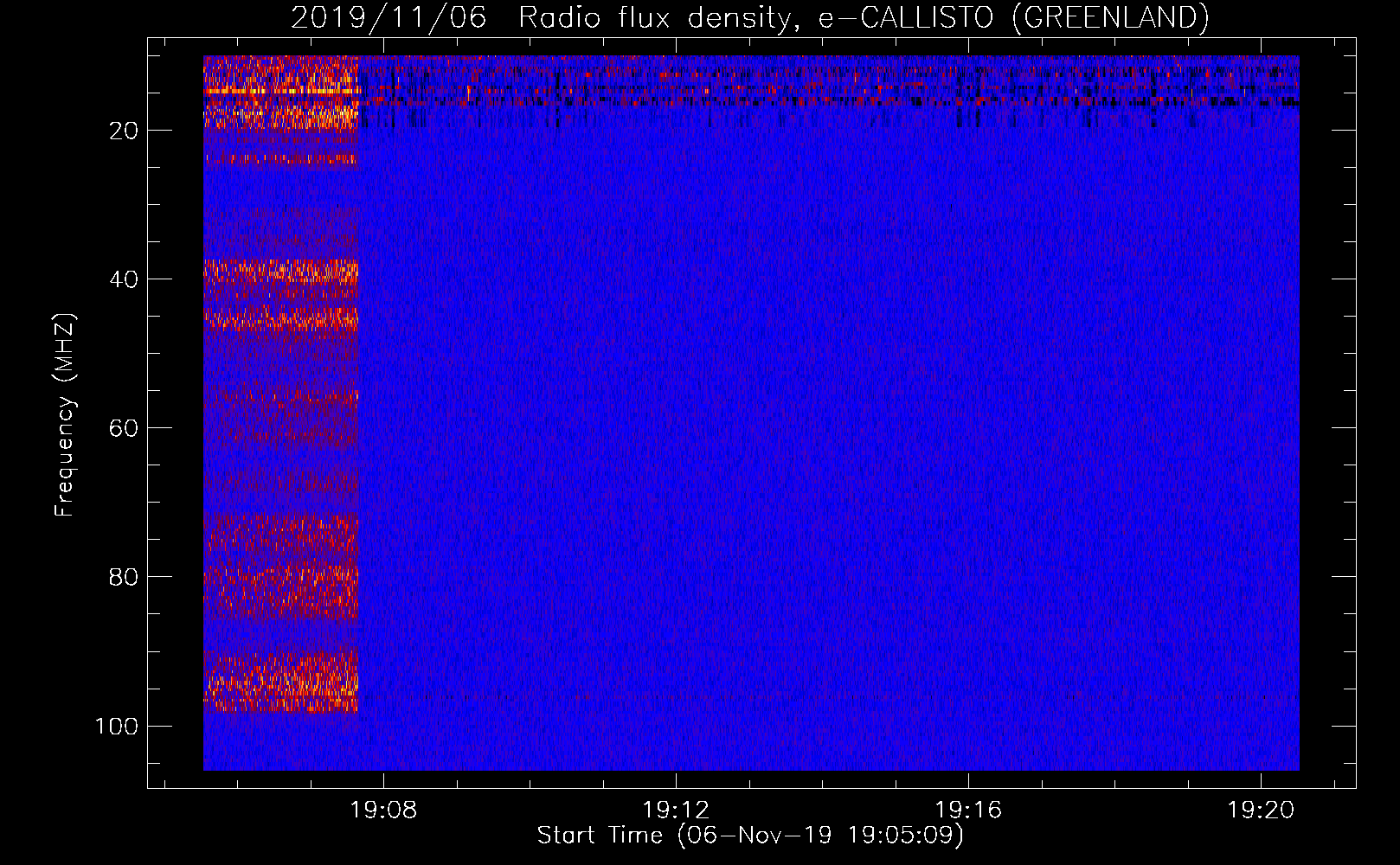Click the '100' frequency tick label

[x=117, y=726]
